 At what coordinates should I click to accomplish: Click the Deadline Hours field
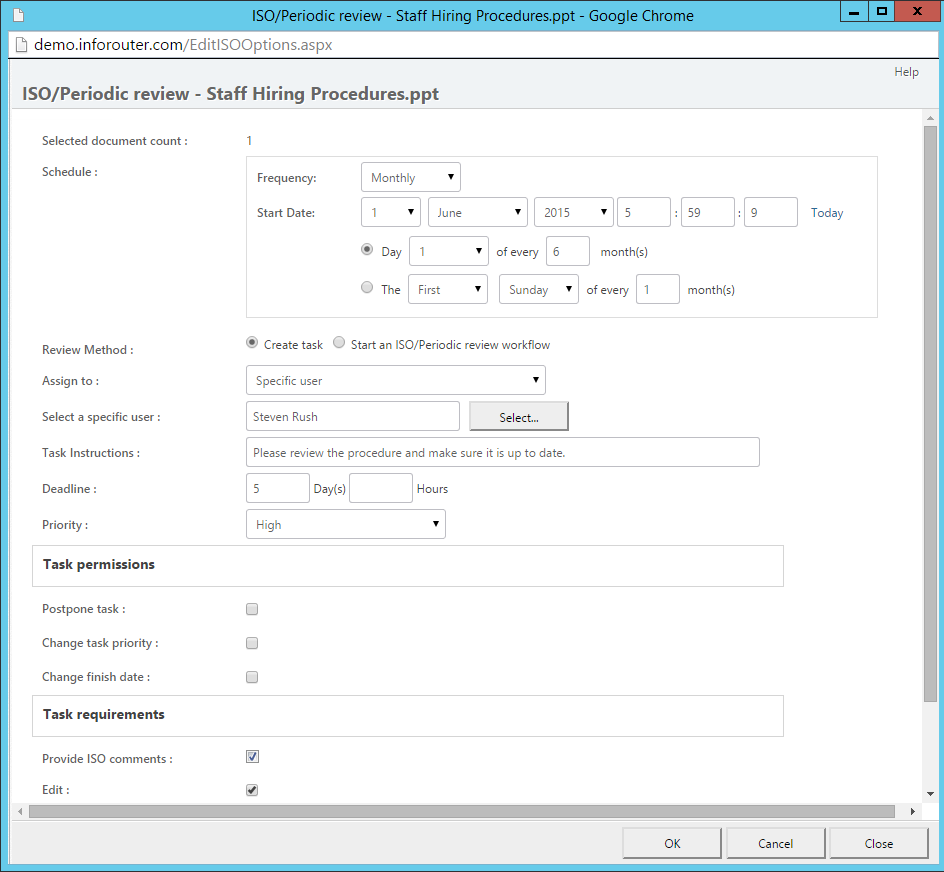380,488
